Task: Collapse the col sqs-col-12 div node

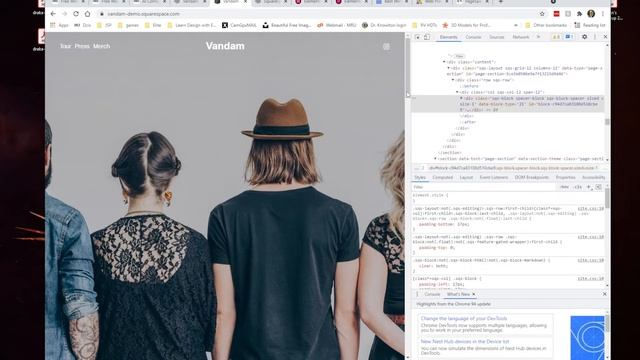Action: [457, 92]
